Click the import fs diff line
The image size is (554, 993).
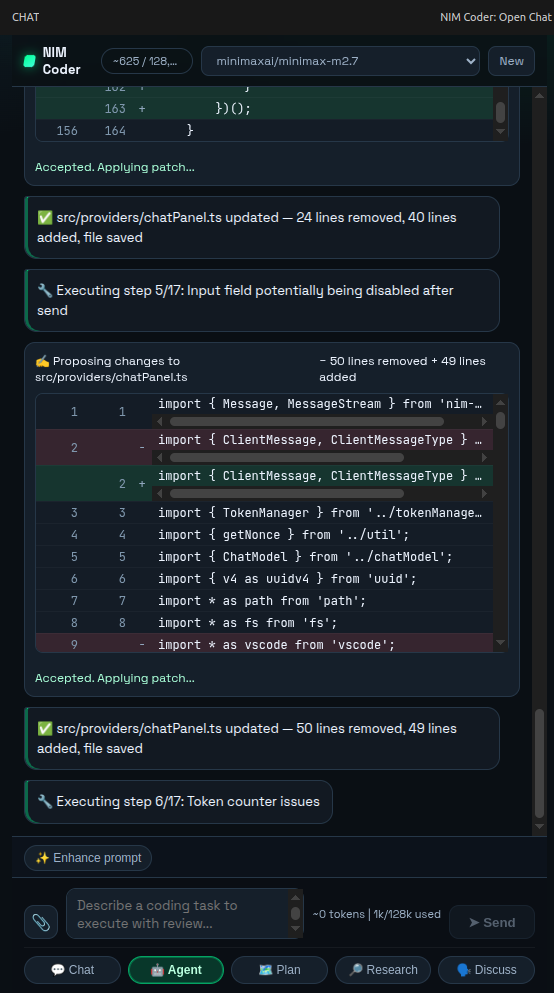click(265, 623)
